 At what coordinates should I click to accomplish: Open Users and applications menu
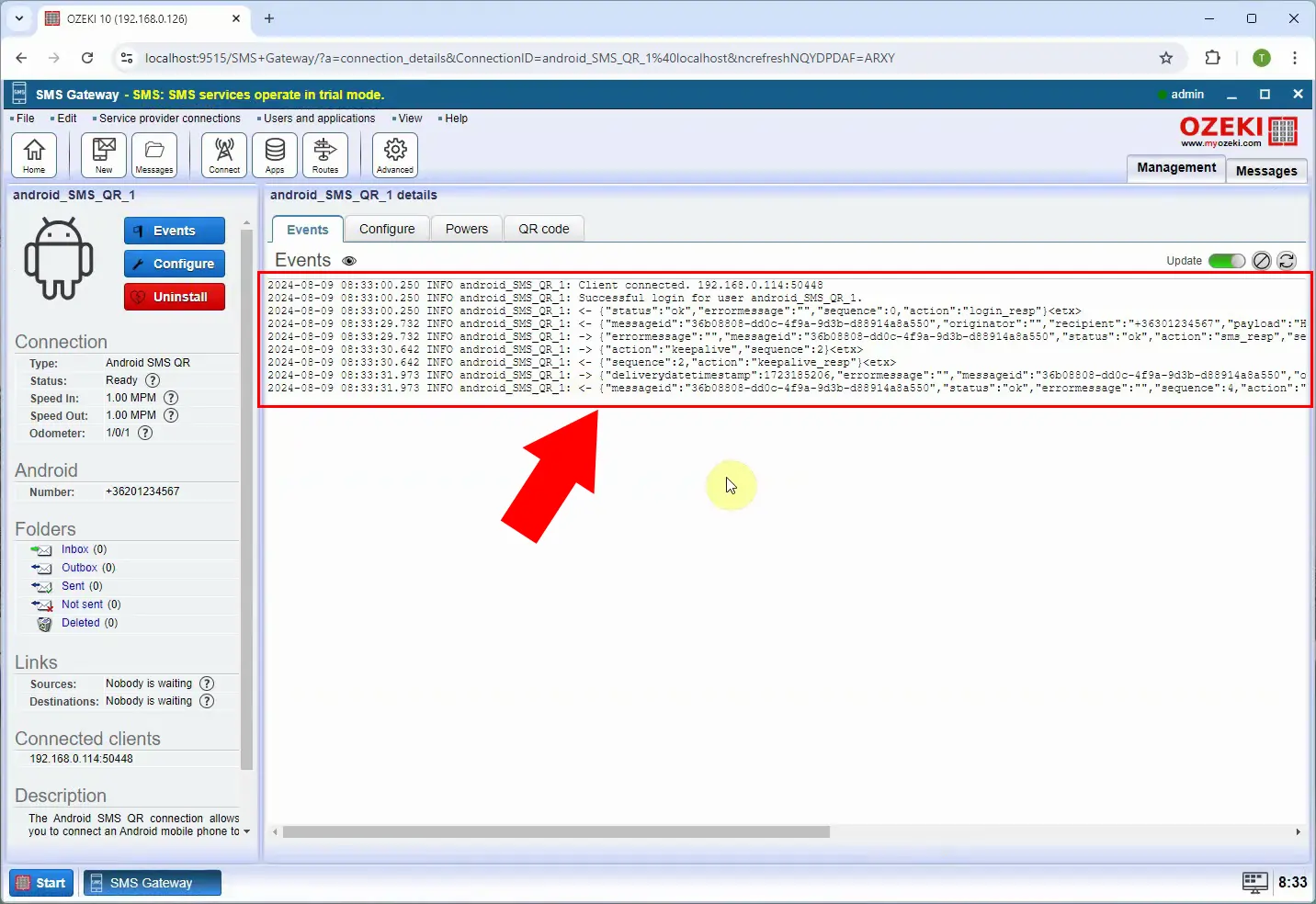pyautogui.click(x=319, y=119)
